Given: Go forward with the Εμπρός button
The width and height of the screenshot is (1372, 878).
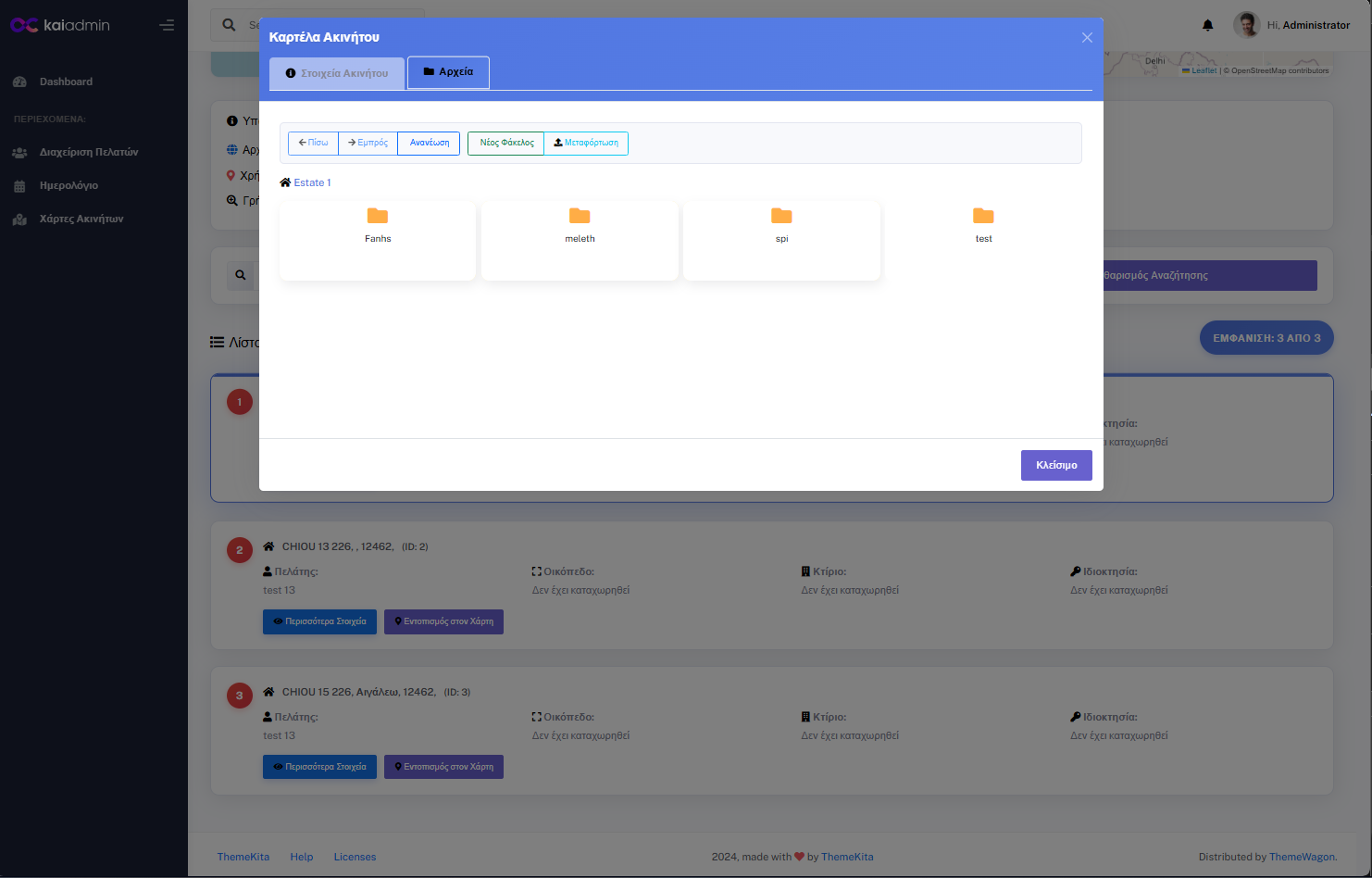Looking at the screenshot, I should coord(368,143).
